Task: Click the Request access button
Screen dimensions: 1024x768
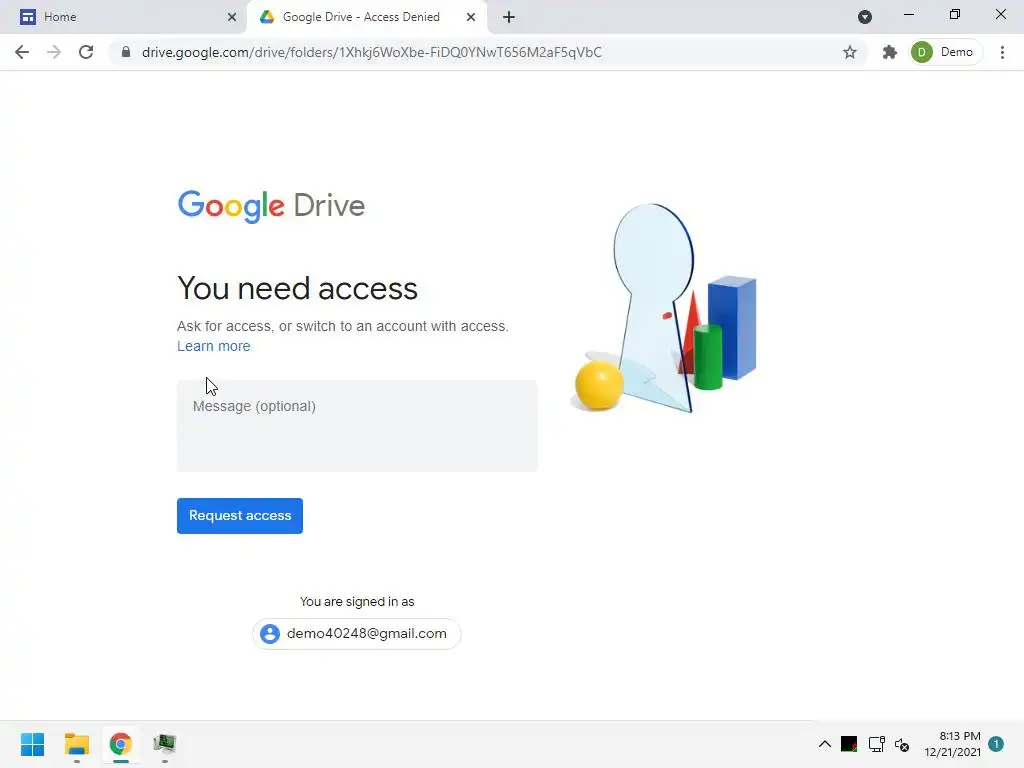Action: pos(240,516)
